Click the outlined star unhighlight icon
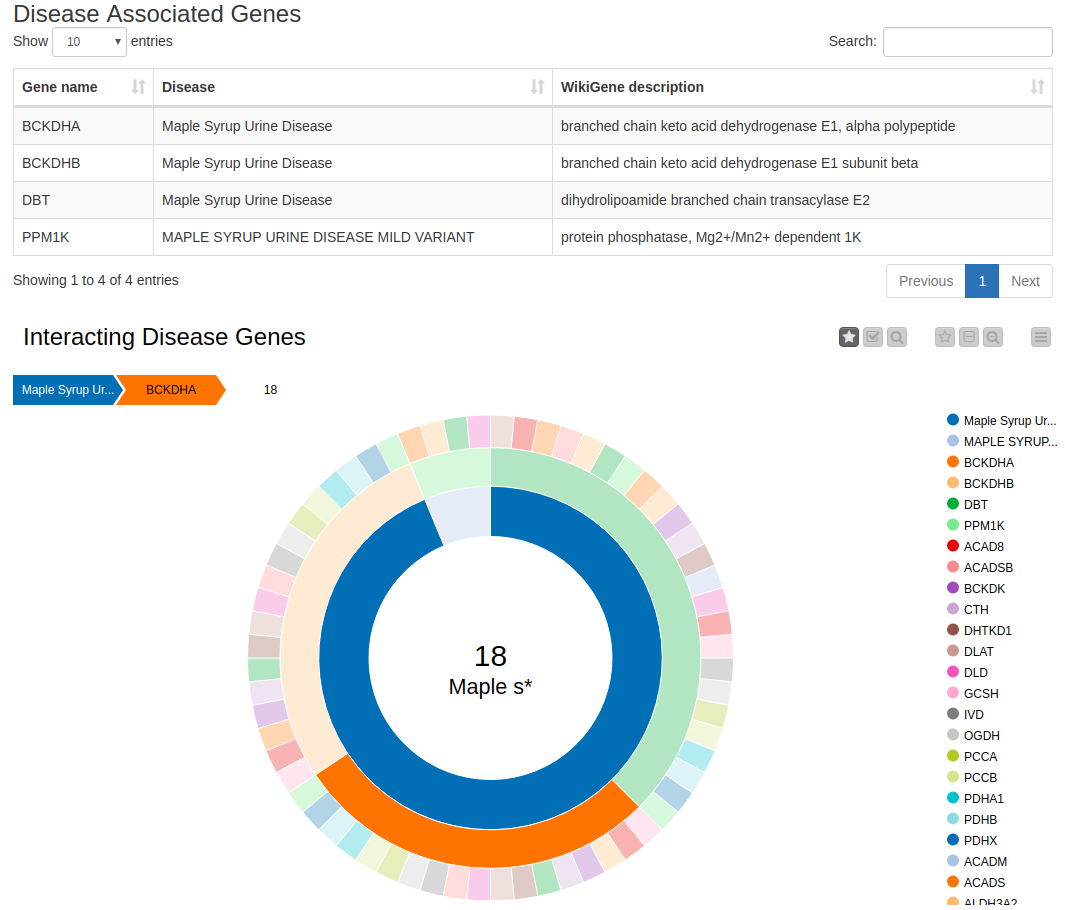The width and height of the screenshot is (1065, 910). pos(945,337)
